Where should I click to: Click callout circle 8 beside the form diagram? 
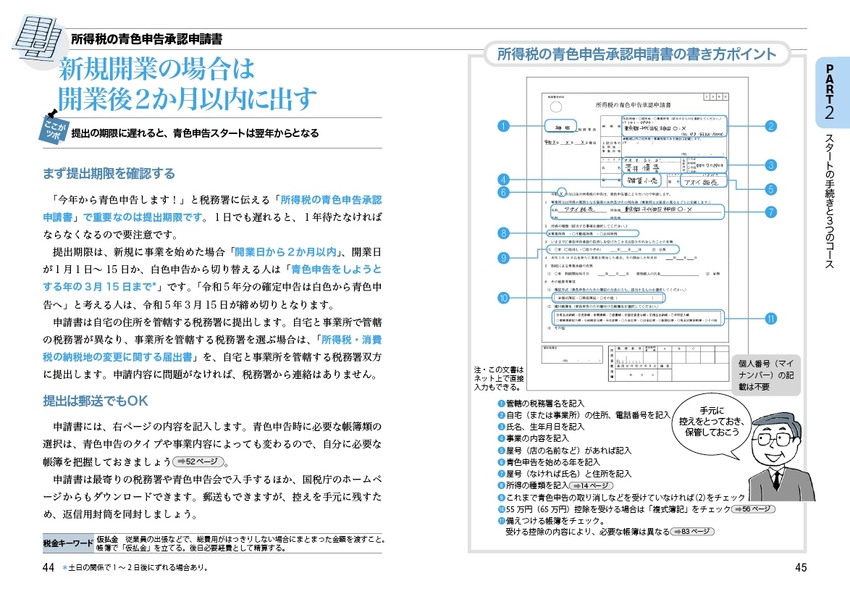pyautogui.click(x=504, y=233)
